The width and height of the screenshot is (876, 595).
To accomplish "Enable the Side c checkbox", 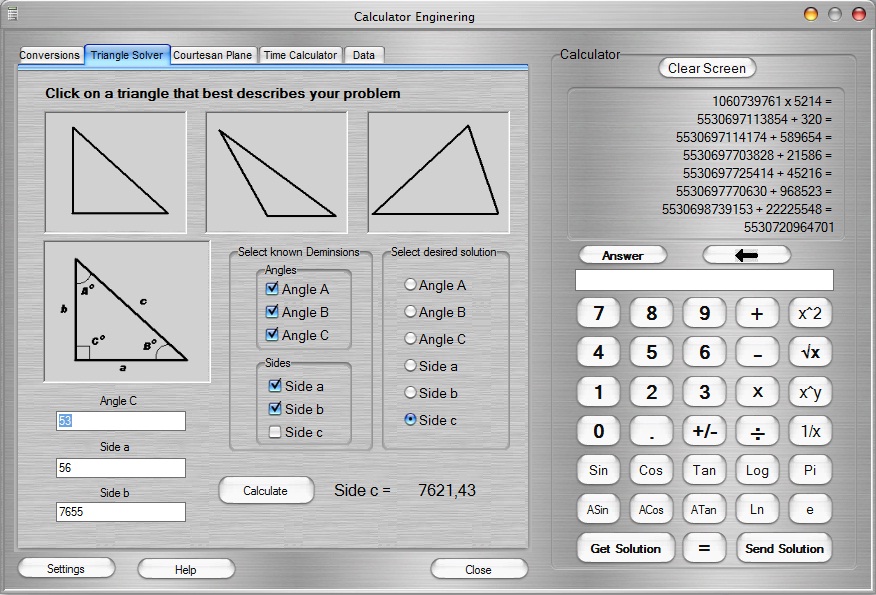I will click(x=275, y=432).
